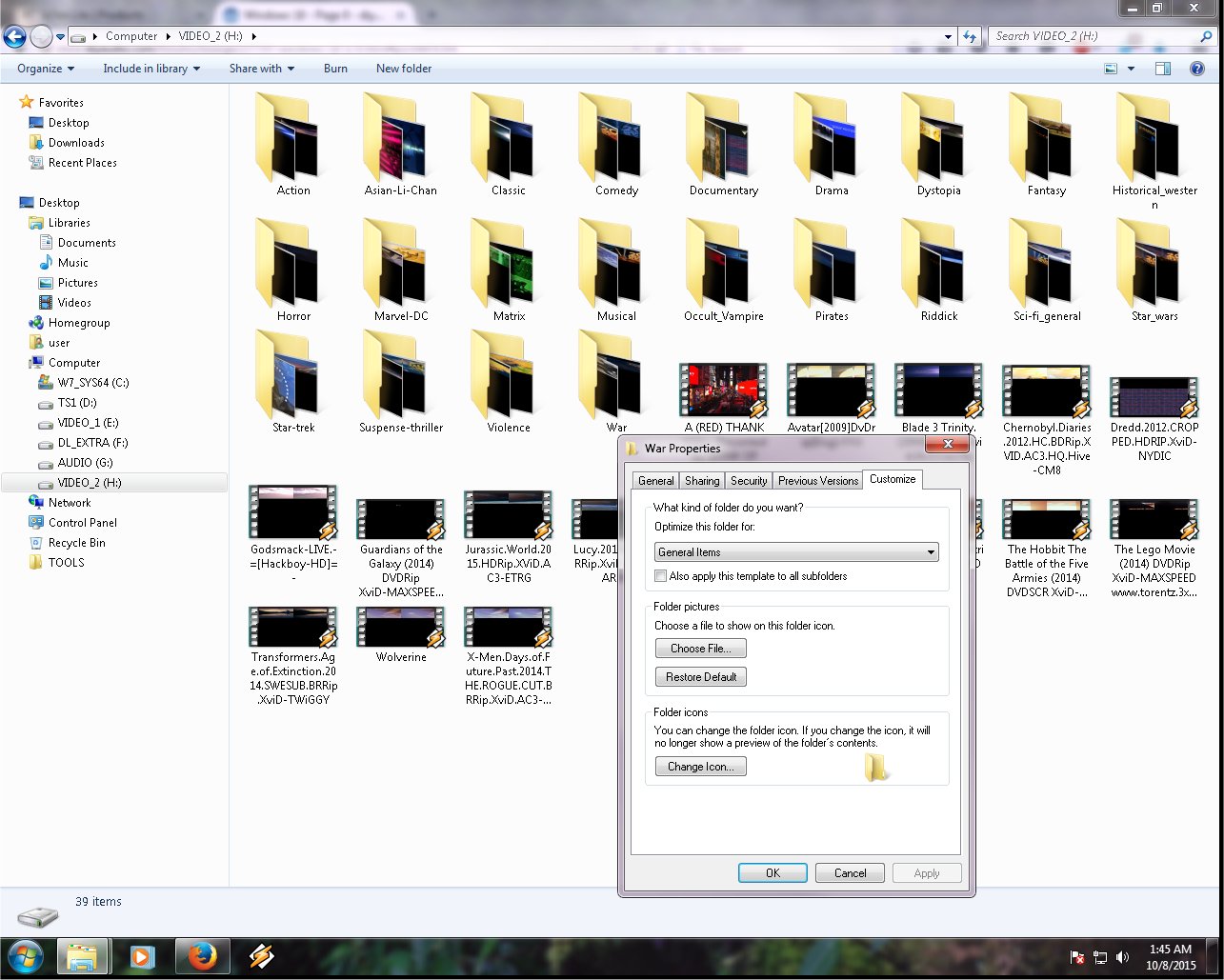Select VIDEO_1 (E:) in navigation tree
1224x980 pixels.
[89, 423]
